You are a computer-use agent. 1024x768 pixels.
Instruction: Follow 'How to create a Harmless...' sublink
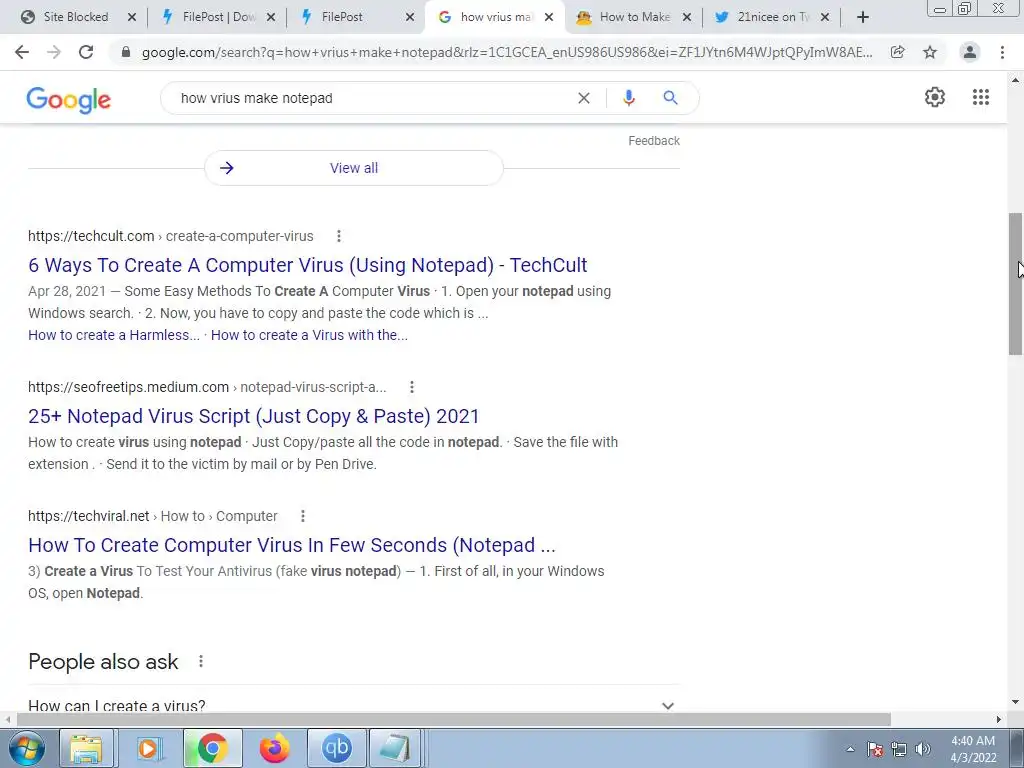click(x=114, y=335)
